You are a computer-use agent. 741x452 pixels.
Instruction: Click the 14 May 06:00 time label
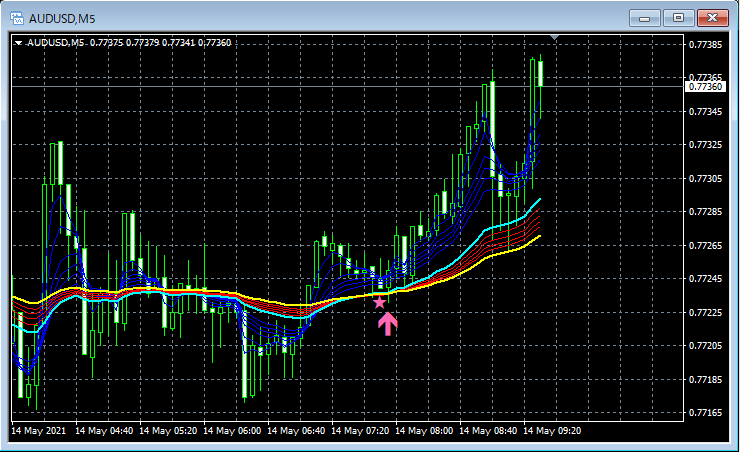click(x=232, y=431)
